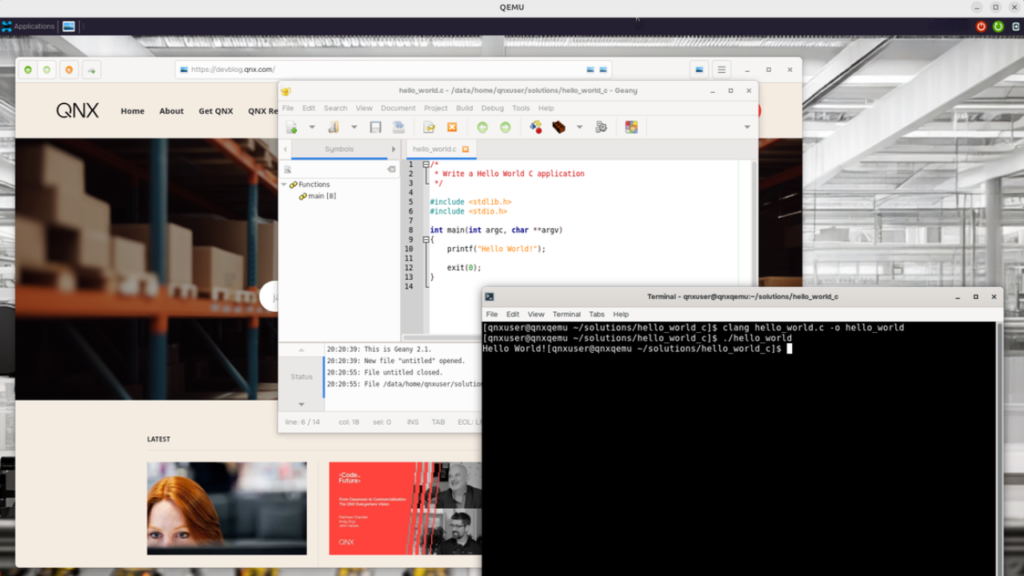Open the Build menu in Geany
The image size is (1024, 576).
(464, 108)
